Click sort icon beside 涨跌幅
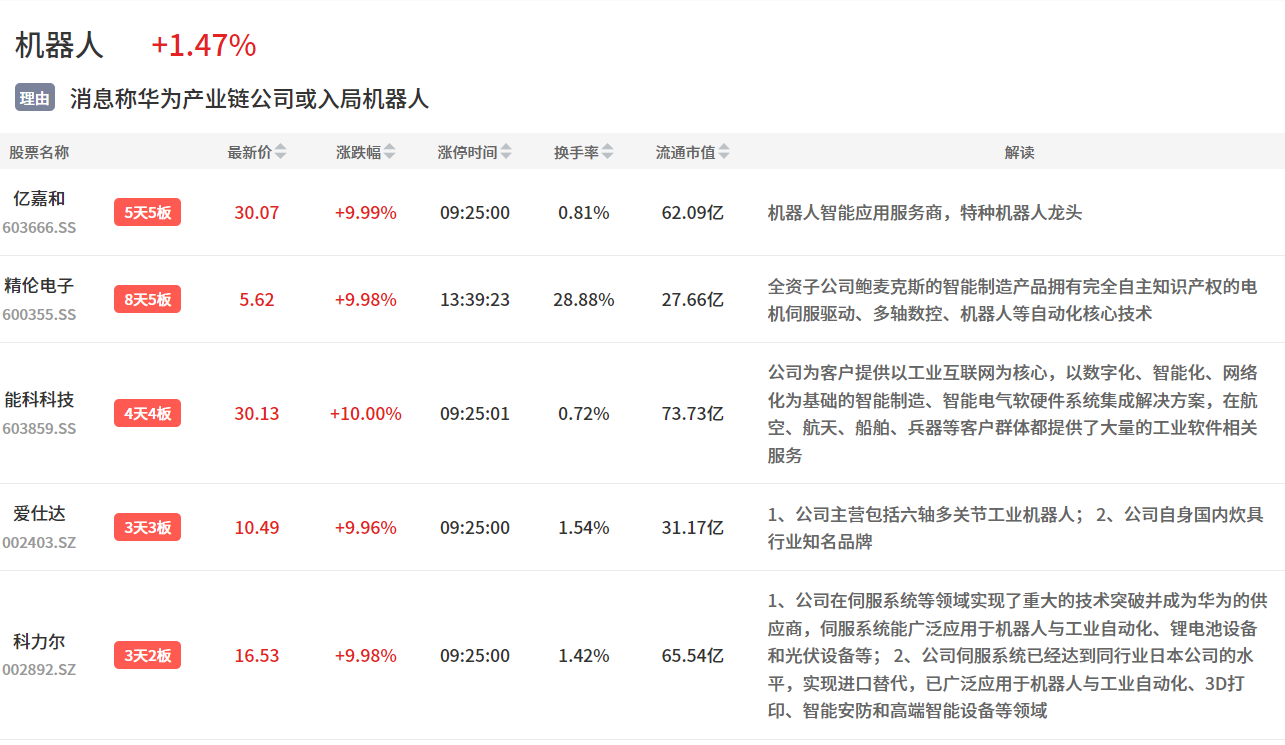Viewport: 1285px width, 745px height. [390, 152]
